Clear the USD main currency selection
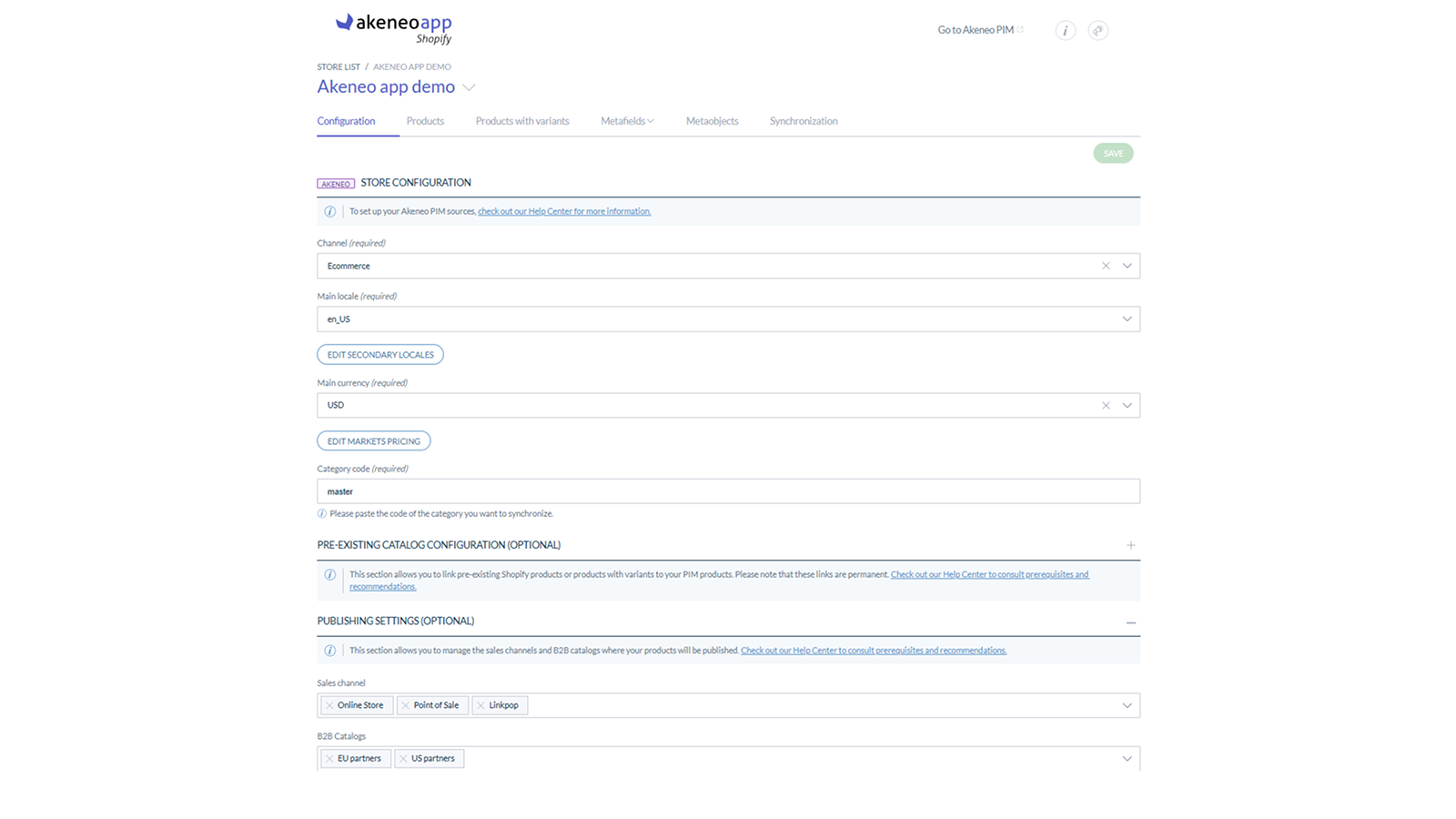Screen dimensions: 1456x819 1106,405
